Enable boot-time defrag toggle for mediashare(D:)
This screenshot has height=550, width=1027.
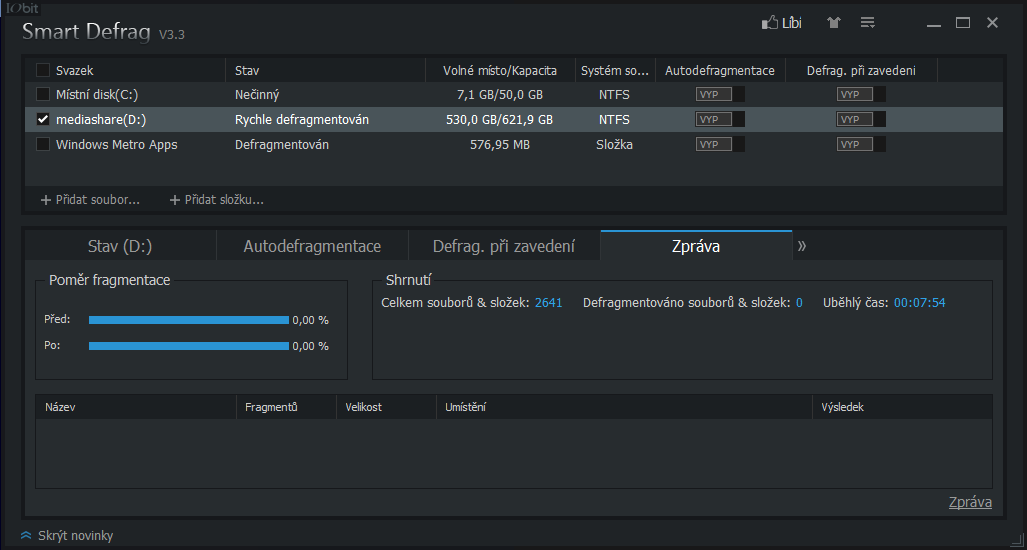point(861,119)
